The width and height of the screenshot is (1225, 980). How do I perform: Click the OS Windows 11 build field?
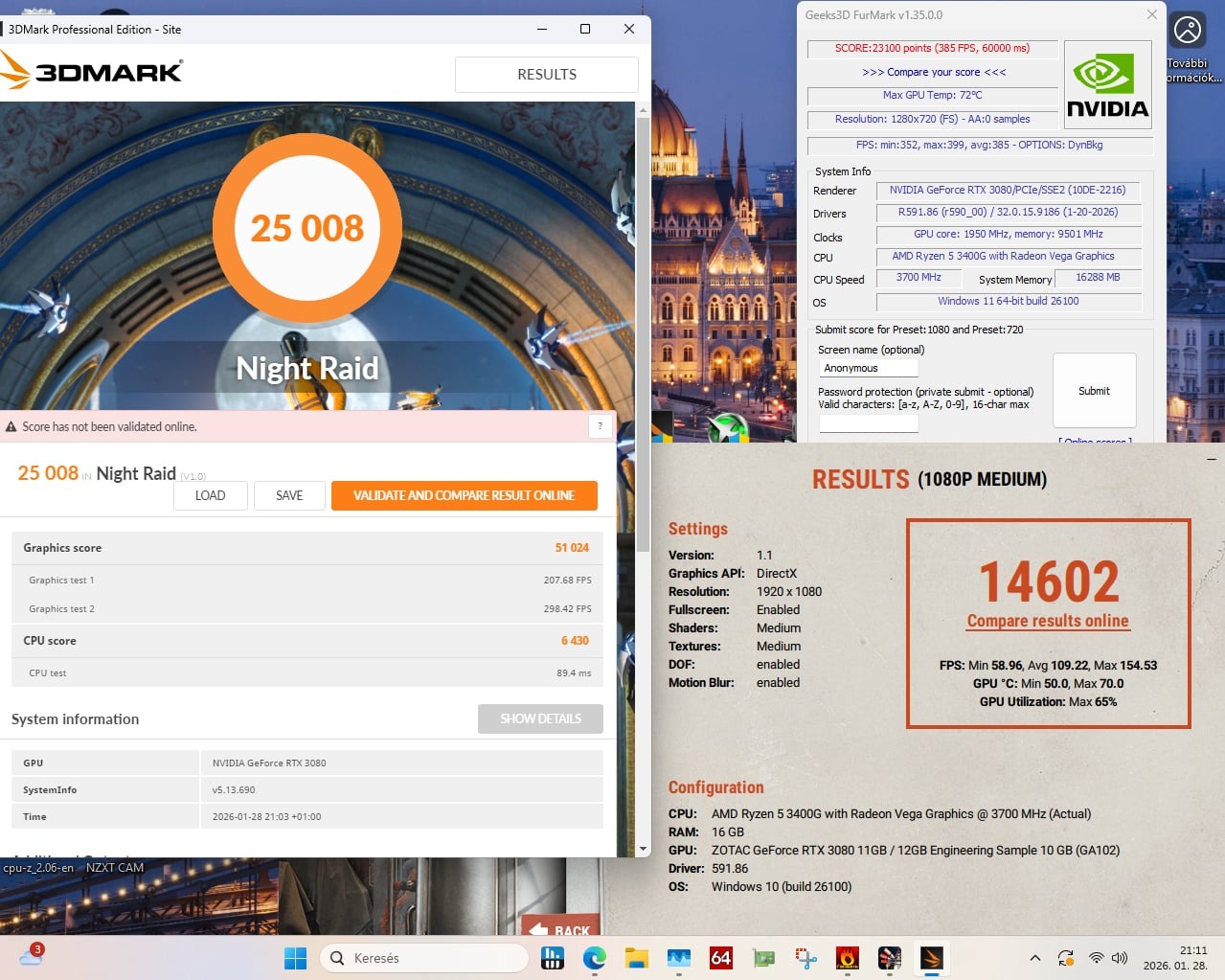(1008, 302)
